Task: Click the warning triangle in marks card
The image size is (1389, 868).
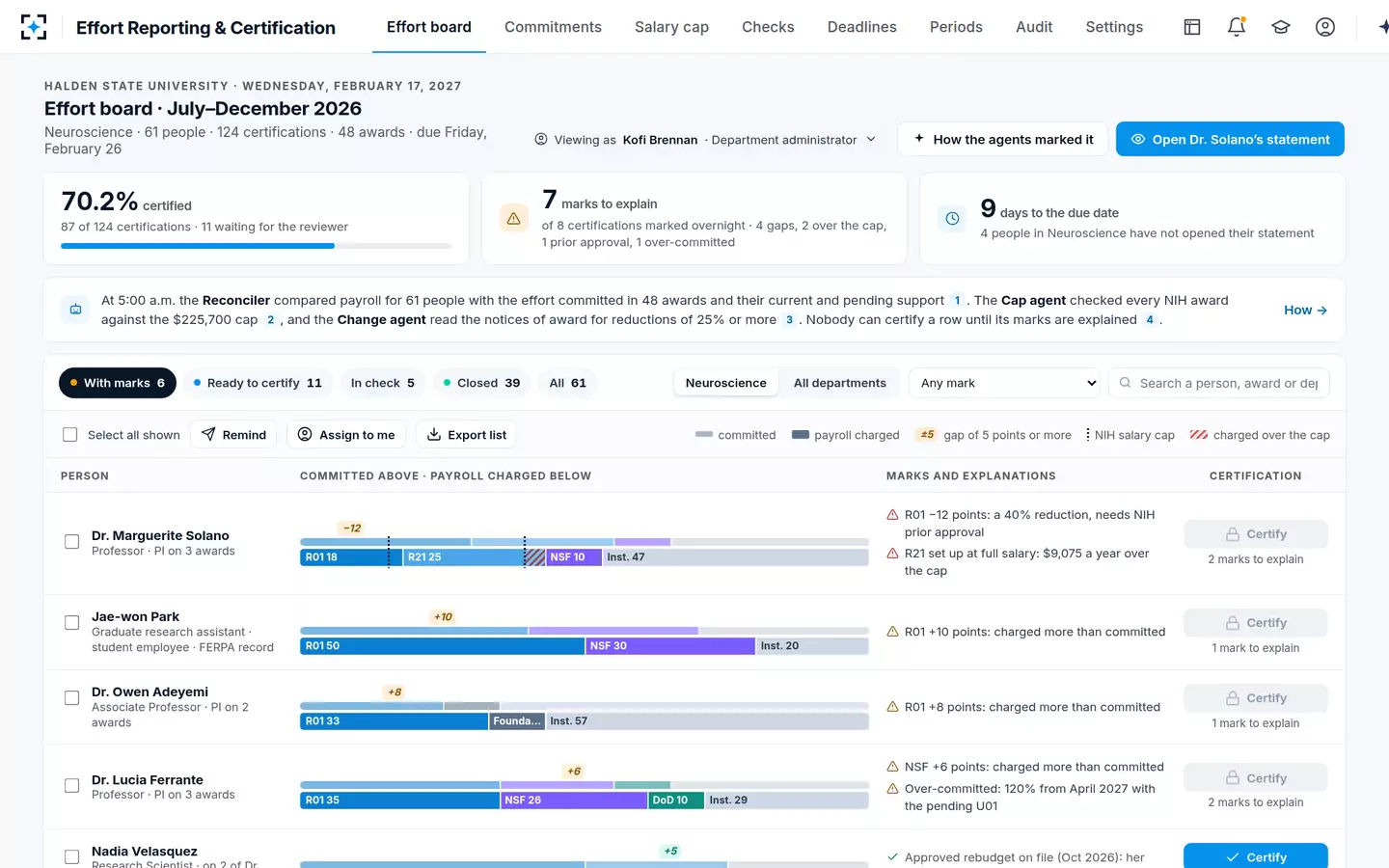Action: (514, 219)
